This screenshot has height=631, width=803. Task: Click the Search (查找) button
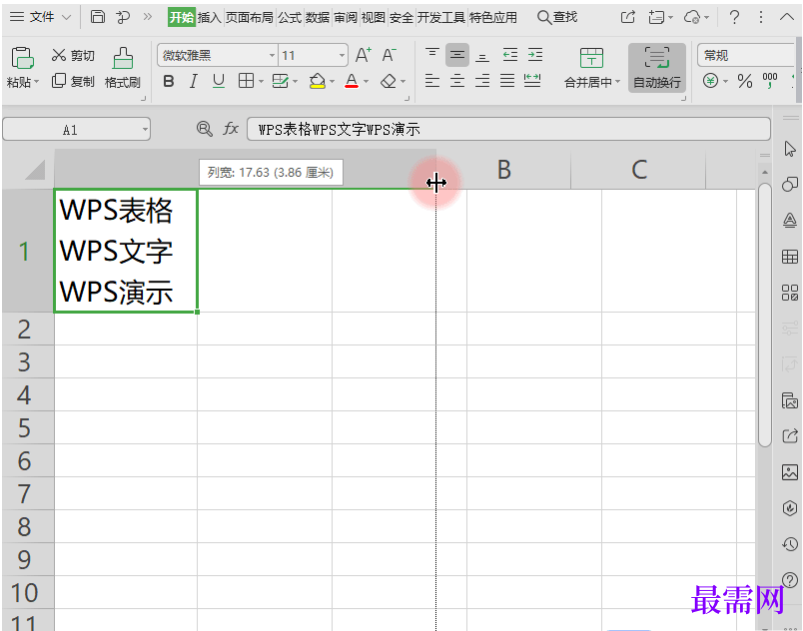coord(557,17)
